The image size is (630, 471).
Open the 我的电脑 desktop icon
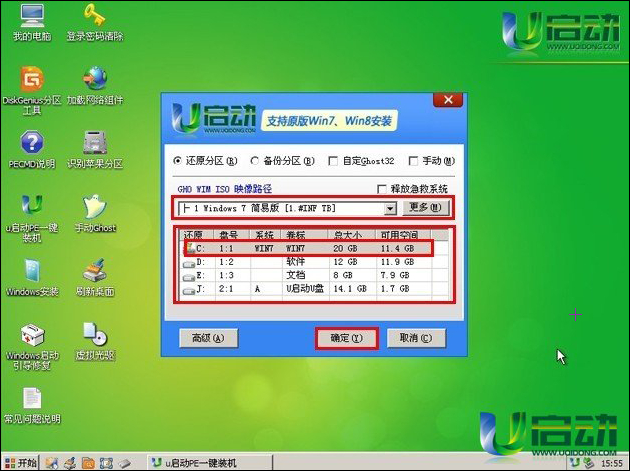[x=31, y=19]
